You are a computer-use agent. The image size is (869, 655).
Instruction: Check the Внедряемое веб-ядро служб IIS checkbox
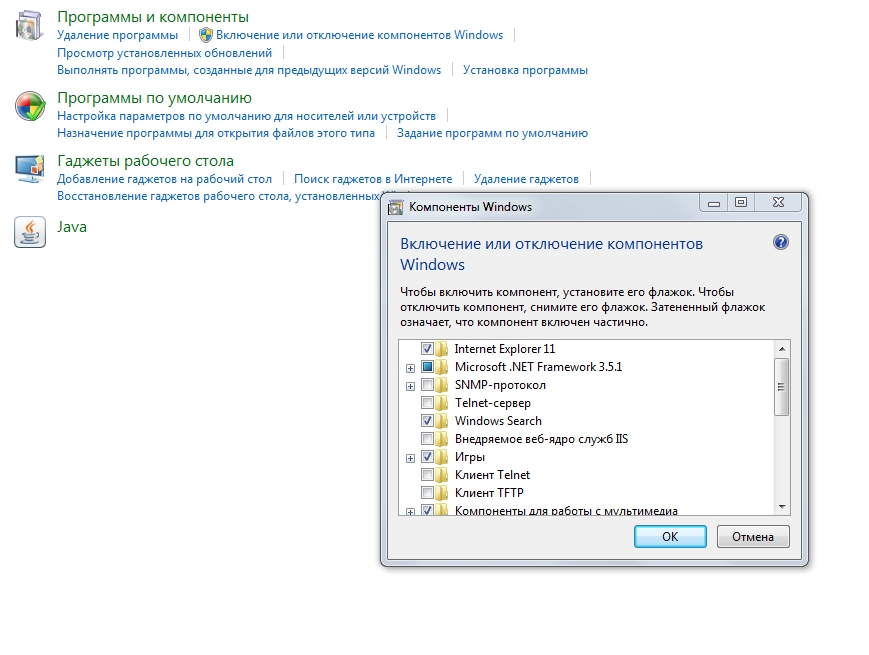point(427,439)
